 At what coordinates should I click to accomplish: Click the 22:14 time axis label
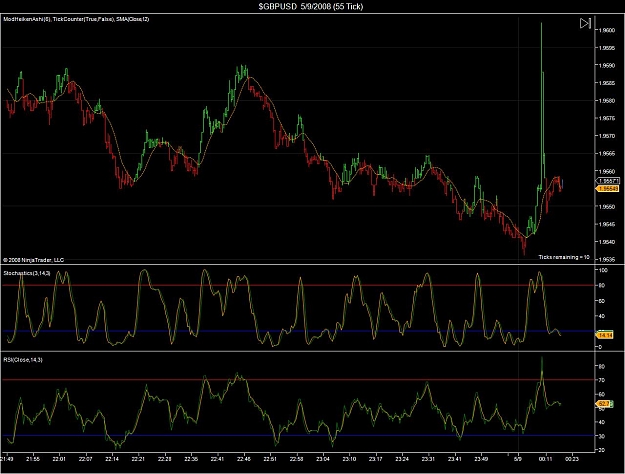112,459
